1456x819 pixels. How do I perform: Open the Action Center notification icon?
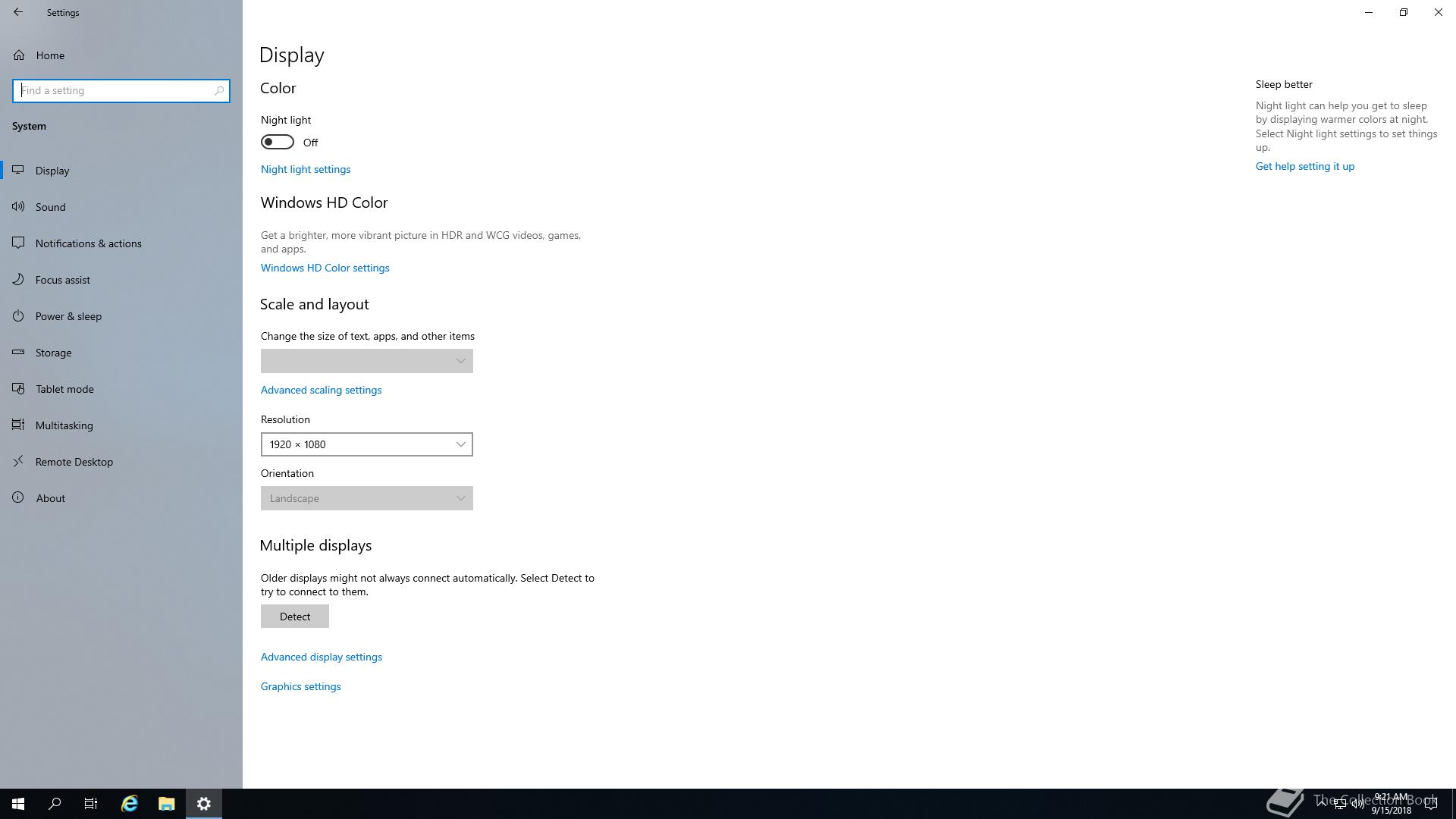coord(1431,804)
